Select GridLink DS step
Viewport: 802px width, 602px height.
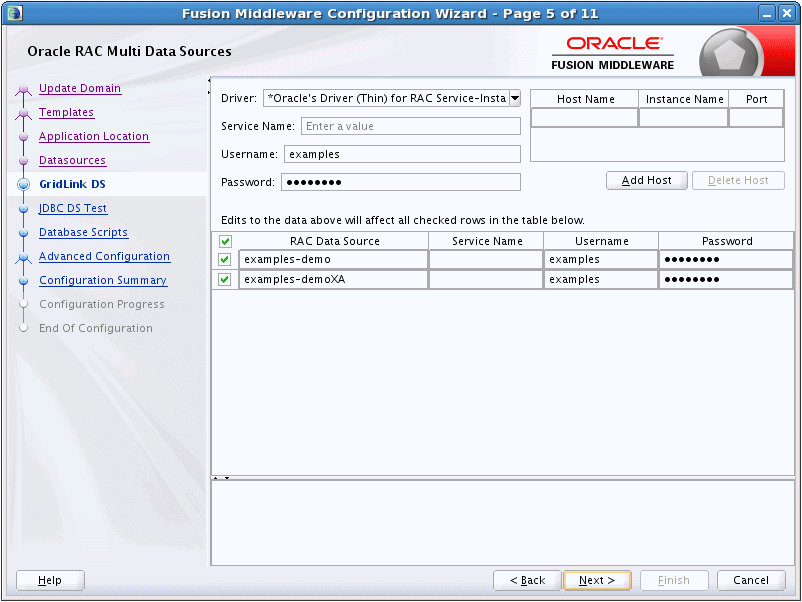coord(72,184)
